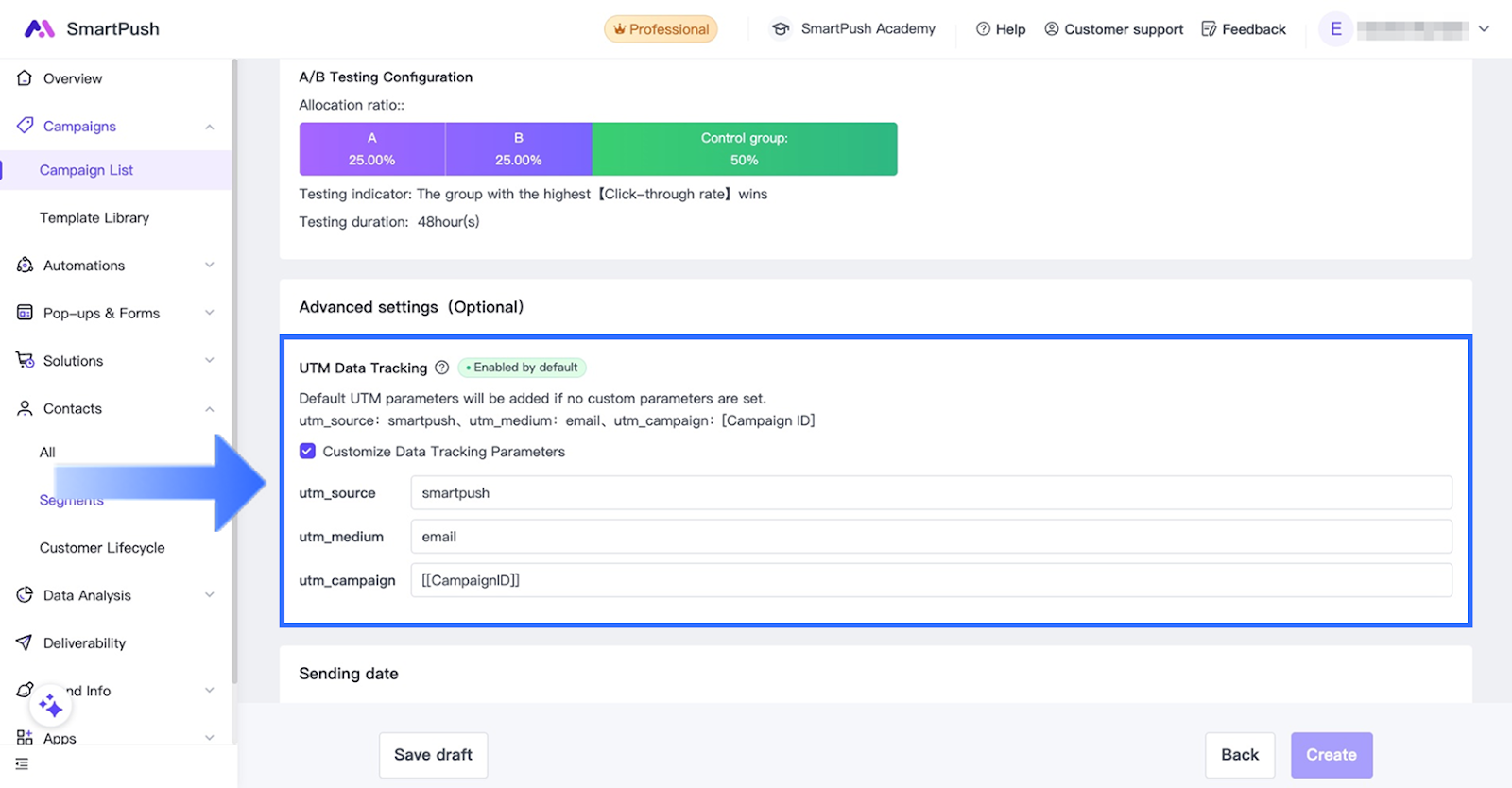1512x788 pixels.
Task: Open the account dropdown arrow
Action: [1484, 29]
